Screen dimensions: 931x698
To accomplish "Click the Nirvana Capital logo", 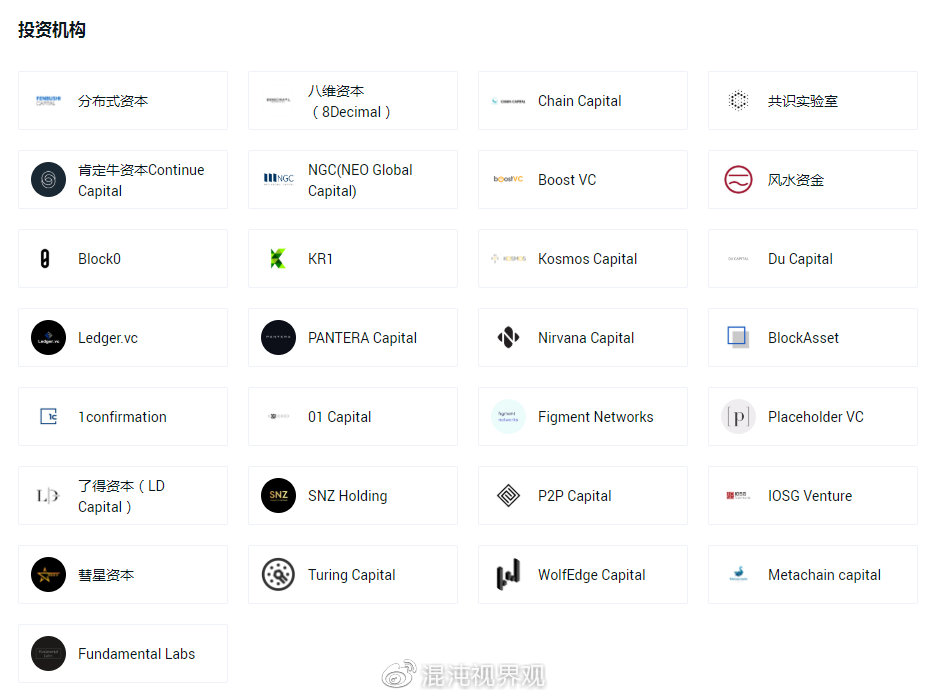I will click(508, 338).
